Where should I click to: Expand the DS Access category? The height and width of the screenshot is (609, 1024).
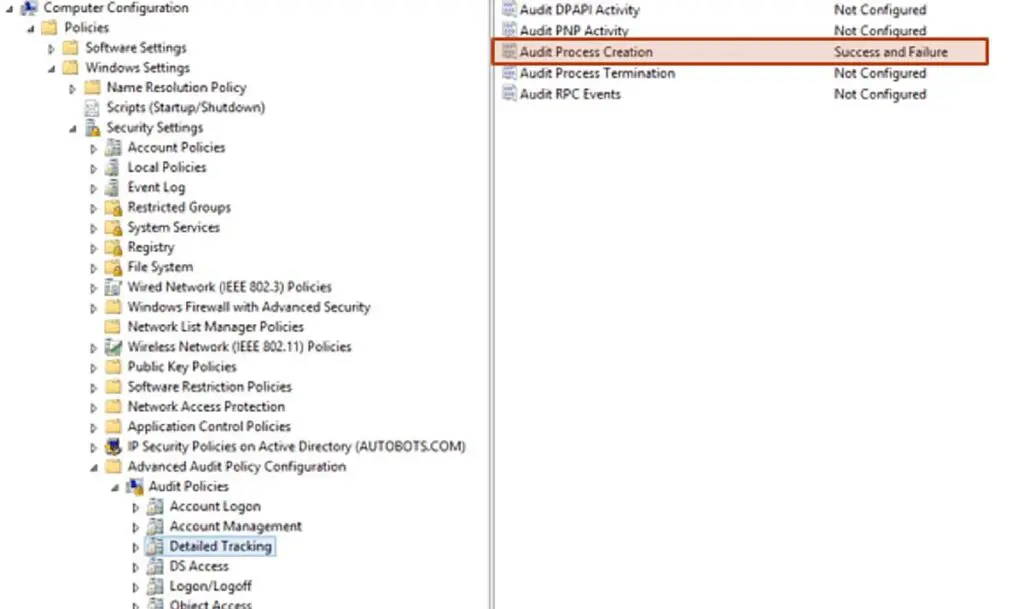coord(137,566)
